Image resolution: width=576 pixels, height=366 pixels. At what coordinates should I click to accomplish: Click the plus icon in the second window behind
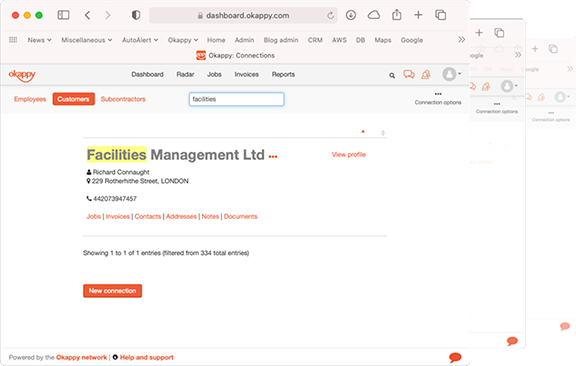[479, 33]
